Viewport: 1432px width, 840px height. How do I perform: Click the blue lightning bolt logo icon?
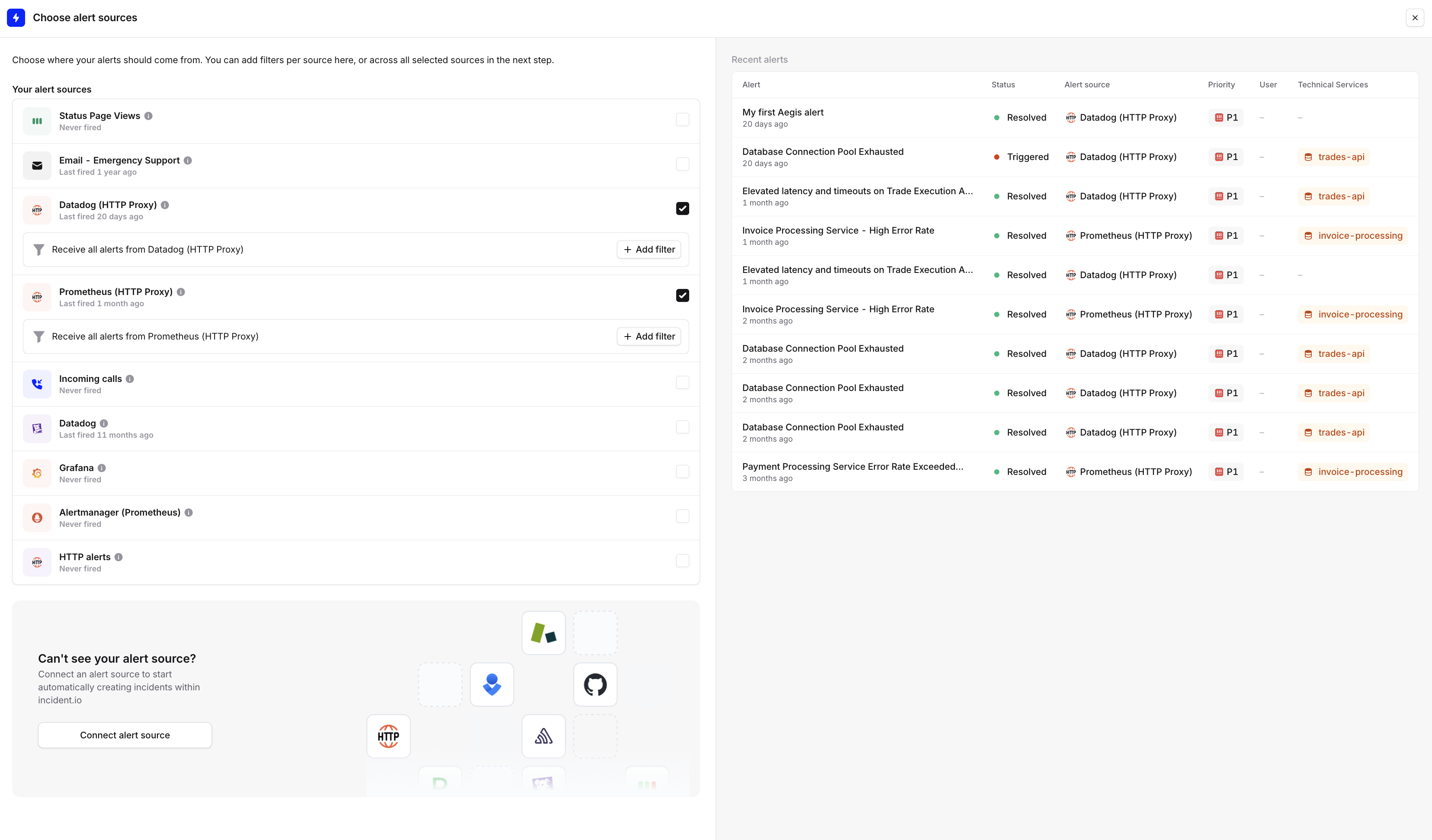pyautogui.click(x=16, y=18)
